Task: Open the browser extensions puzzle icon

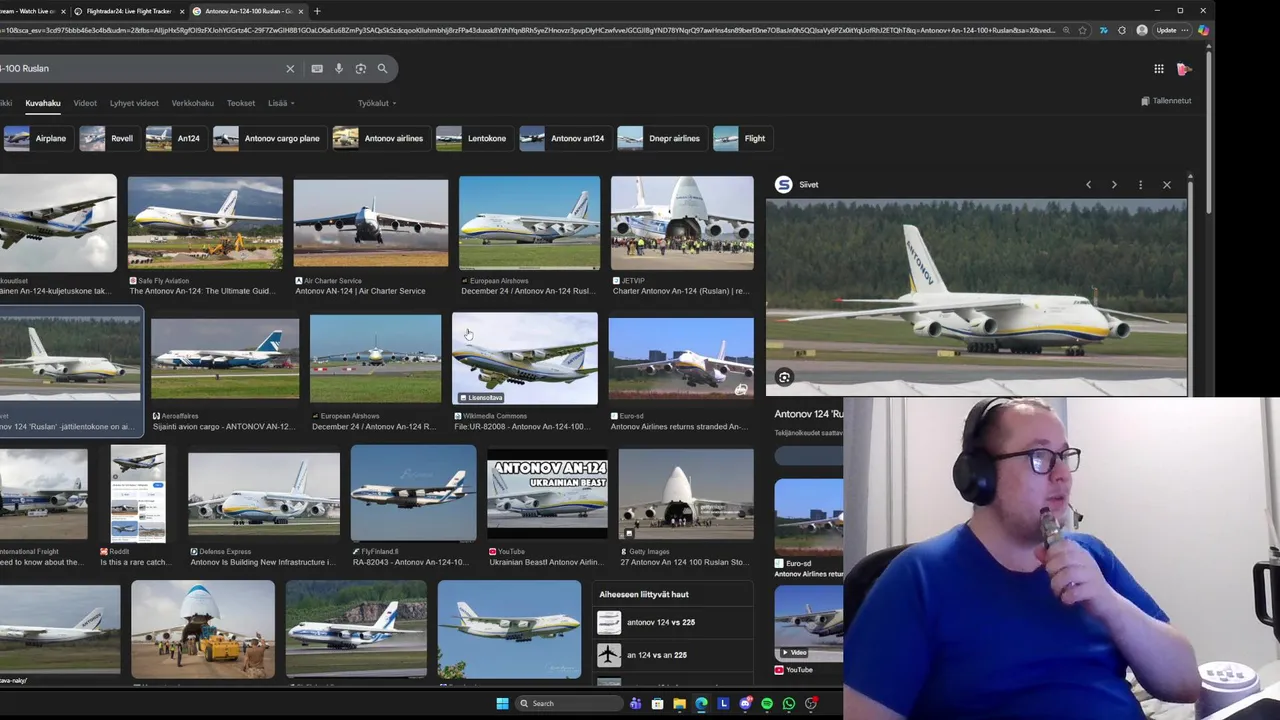Action: [x=1121, y=31]
